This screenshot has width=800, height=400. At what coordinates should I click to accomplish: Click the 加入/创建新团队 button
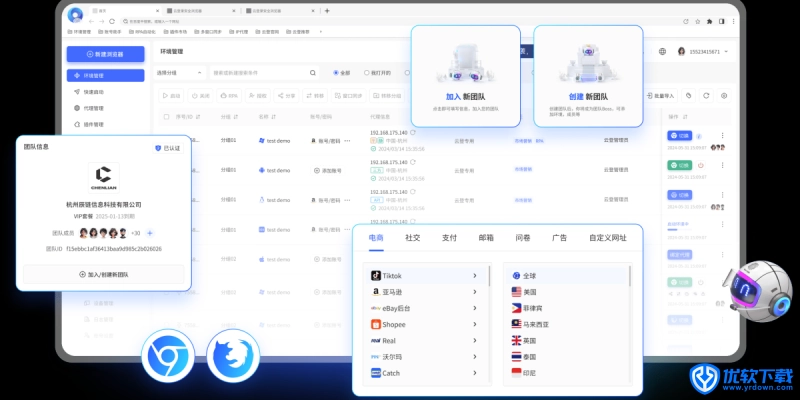coord(104,274)
